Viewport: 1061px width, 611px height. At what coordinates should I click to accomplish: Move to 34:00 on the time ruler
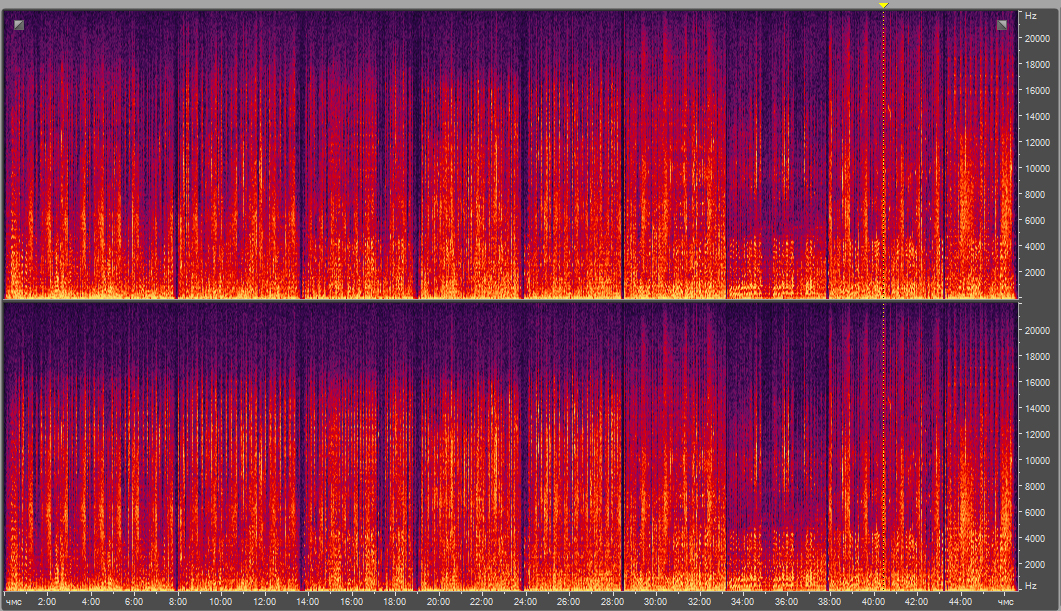click(742, 602)
